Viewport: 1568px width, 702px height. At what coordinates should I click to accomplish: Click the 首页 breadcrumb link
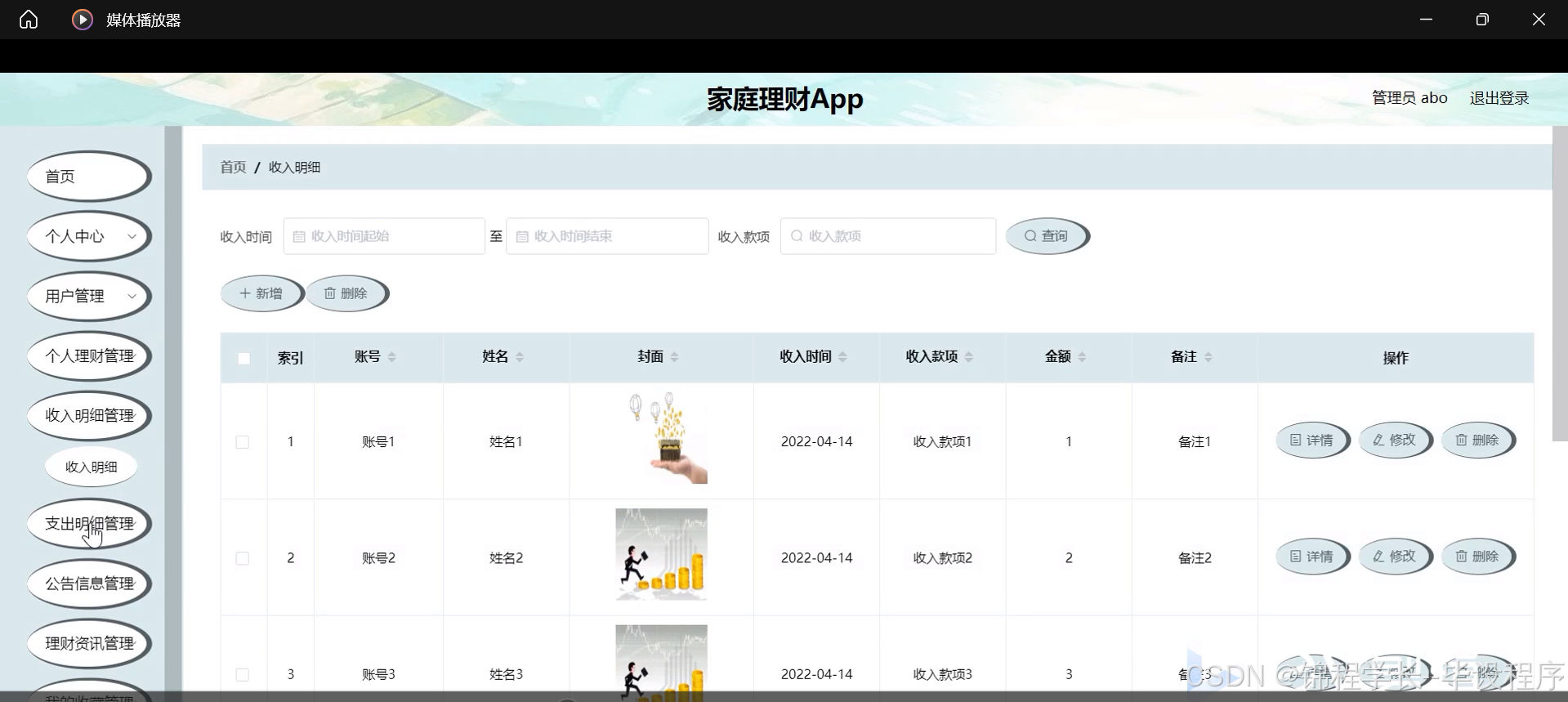[x=233, y=167]
